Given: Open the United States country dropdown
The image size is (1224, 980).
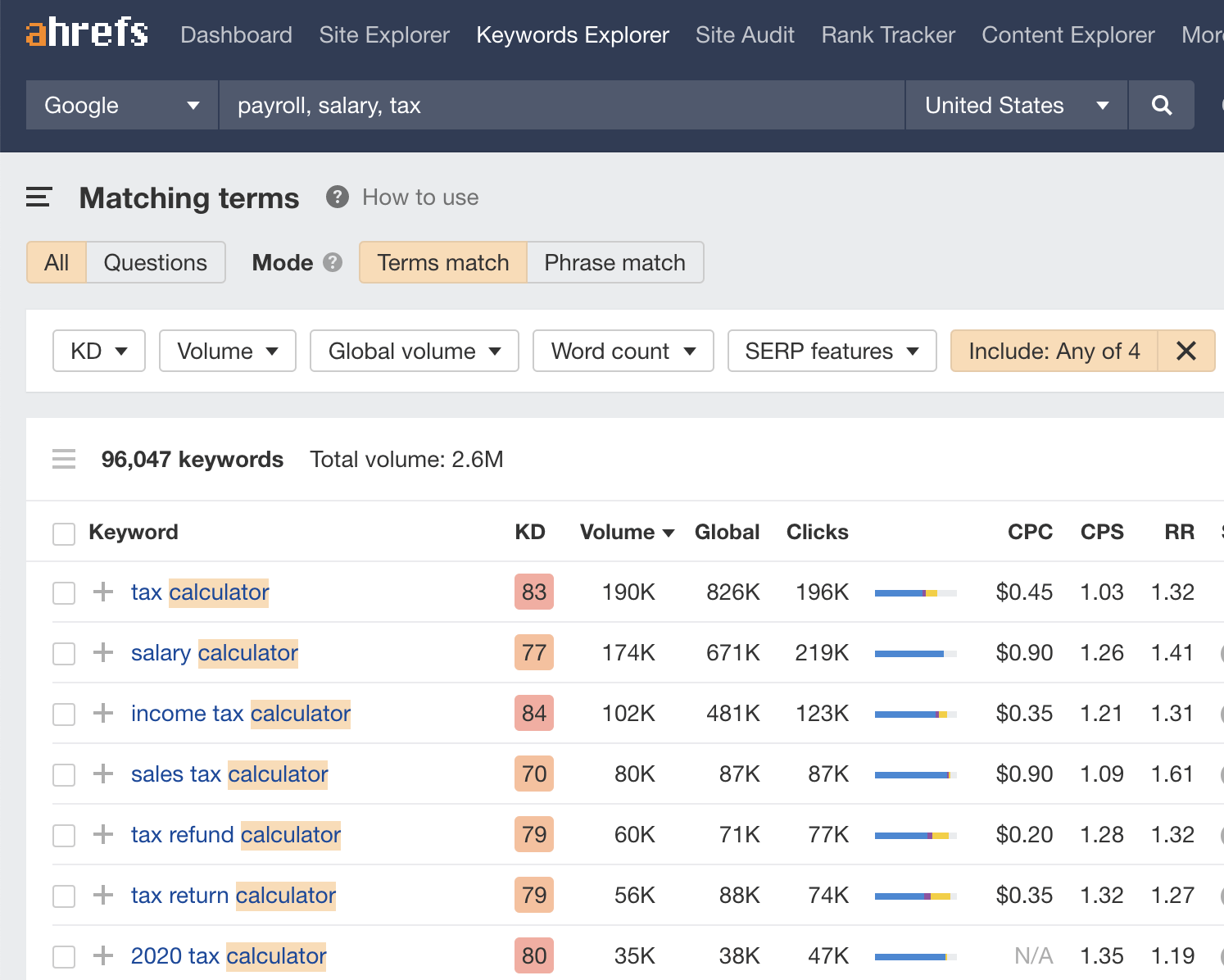Looking at the screenshot, I should click(x=1016, y=105).
